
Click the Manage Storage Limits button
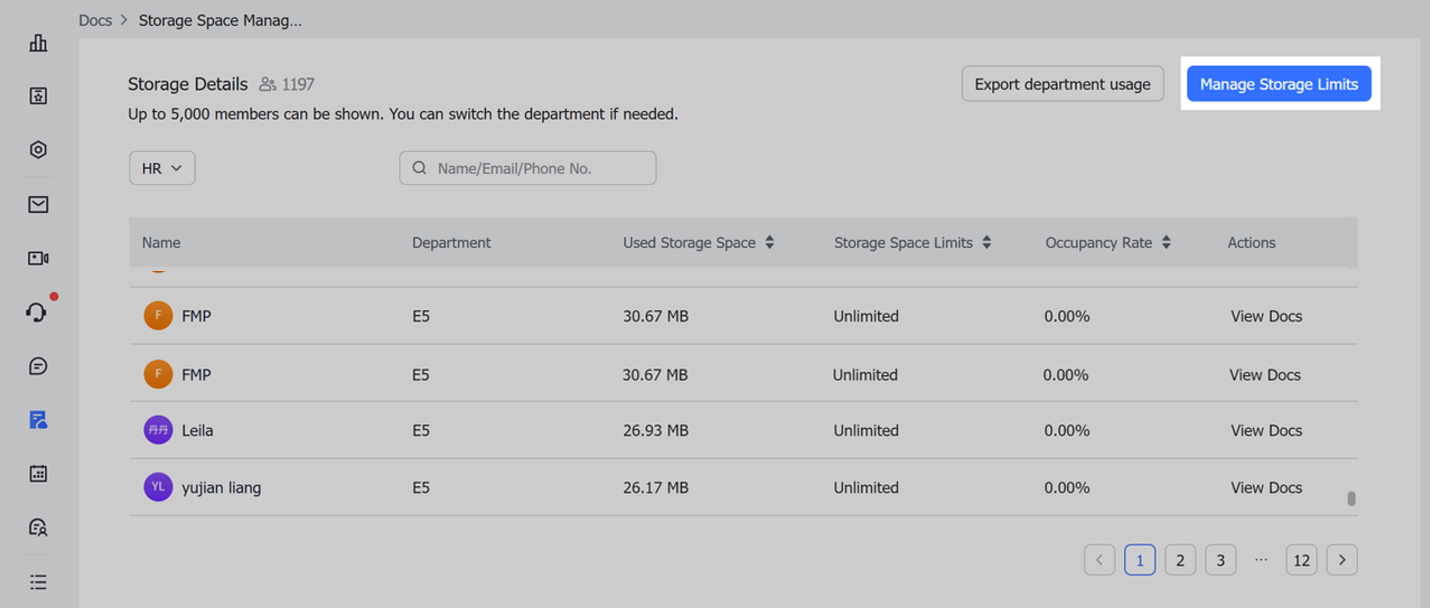click(1278, 84)
